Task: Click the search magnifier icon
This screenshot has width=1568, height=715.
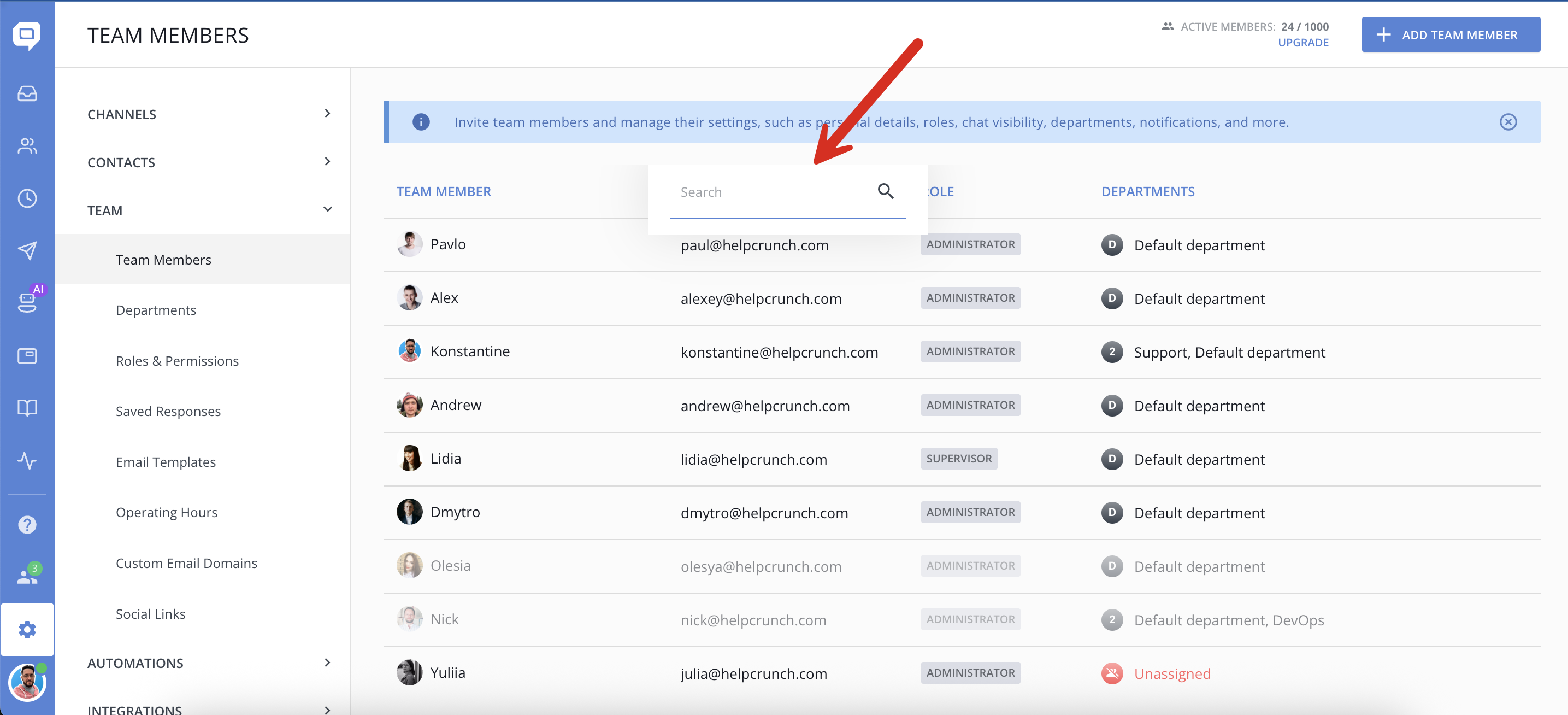Action: [886, 191]
